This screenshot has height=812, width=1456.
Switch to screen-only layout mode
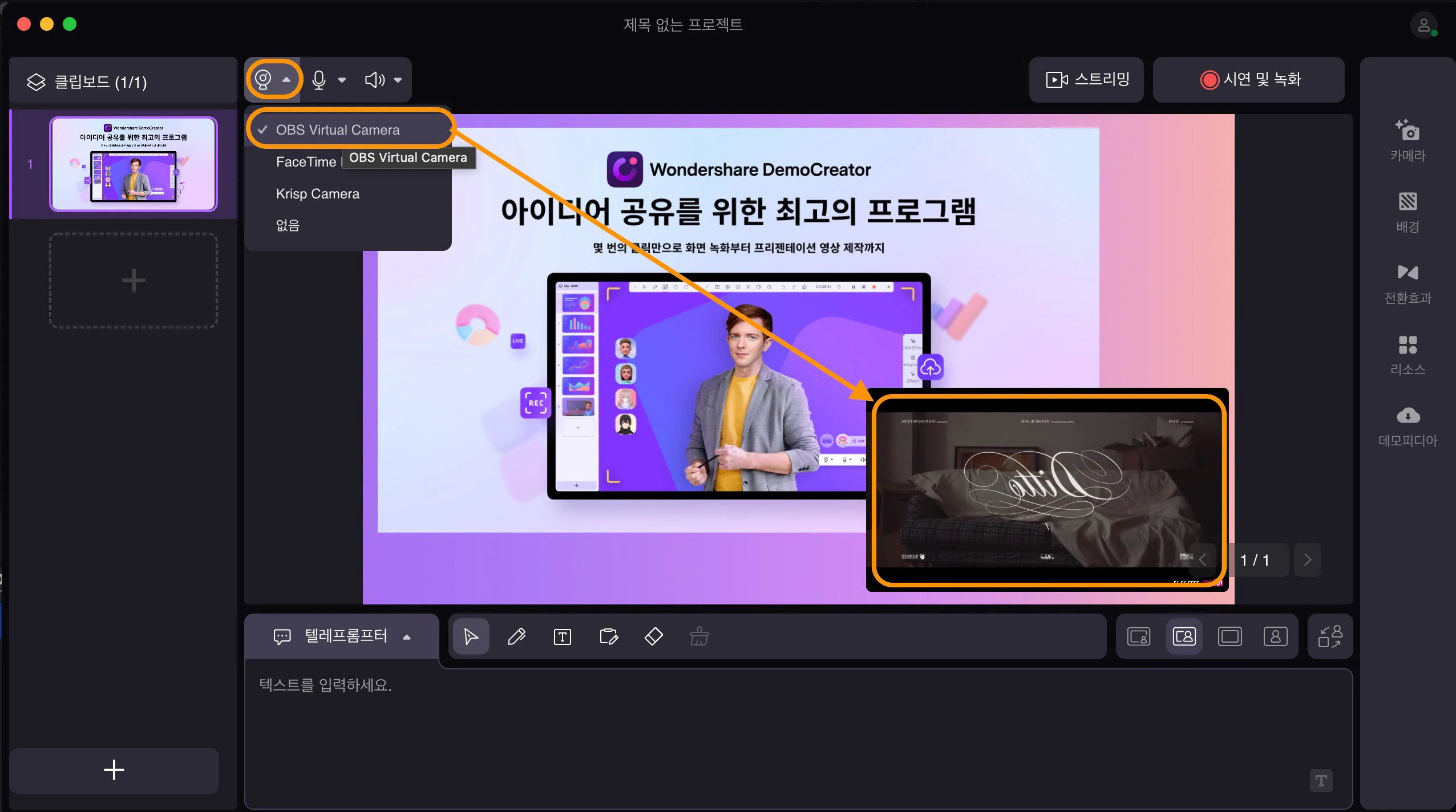click(x=1231, y=636)
